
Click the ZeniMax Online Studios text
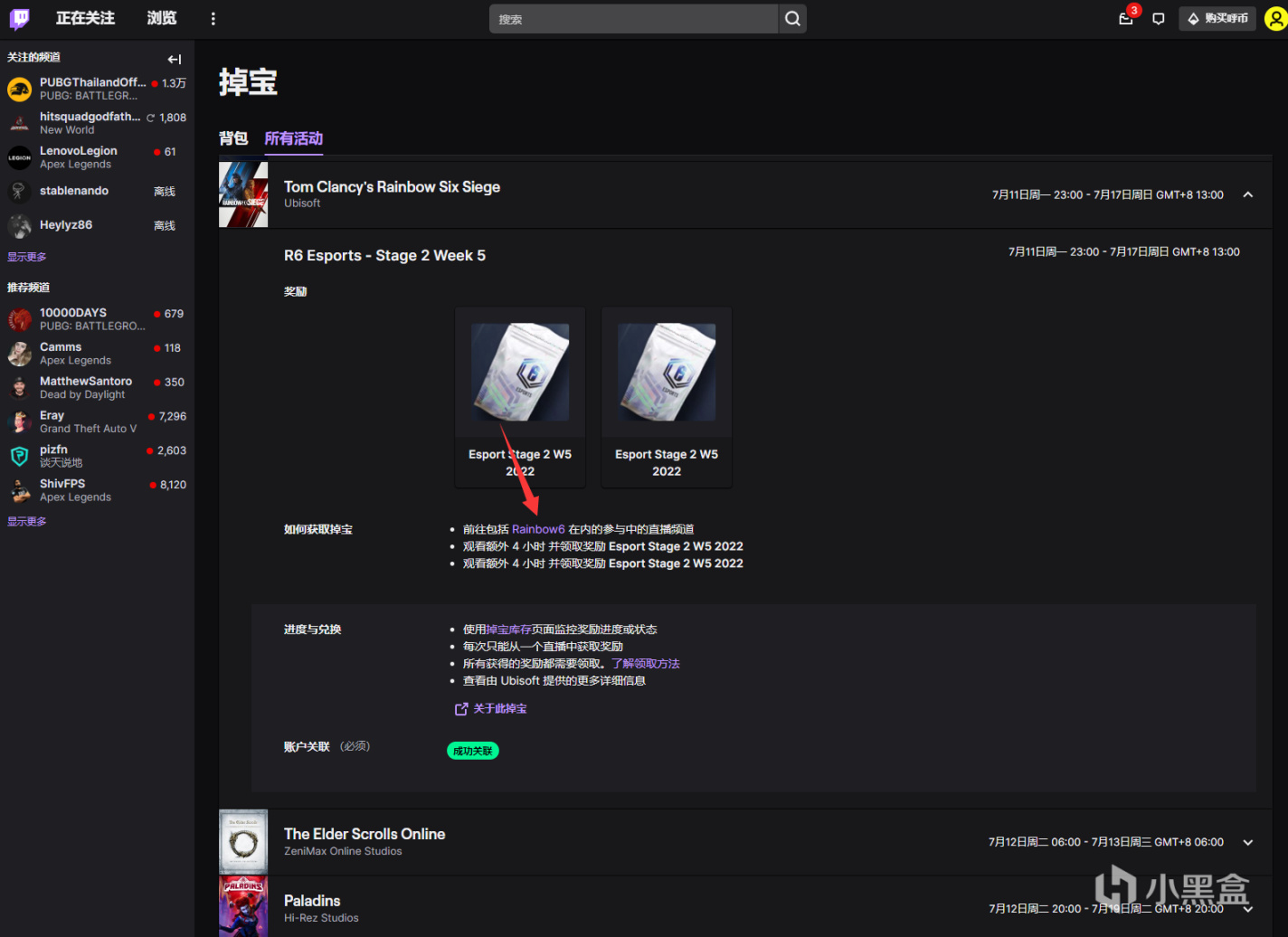point(343,851)
